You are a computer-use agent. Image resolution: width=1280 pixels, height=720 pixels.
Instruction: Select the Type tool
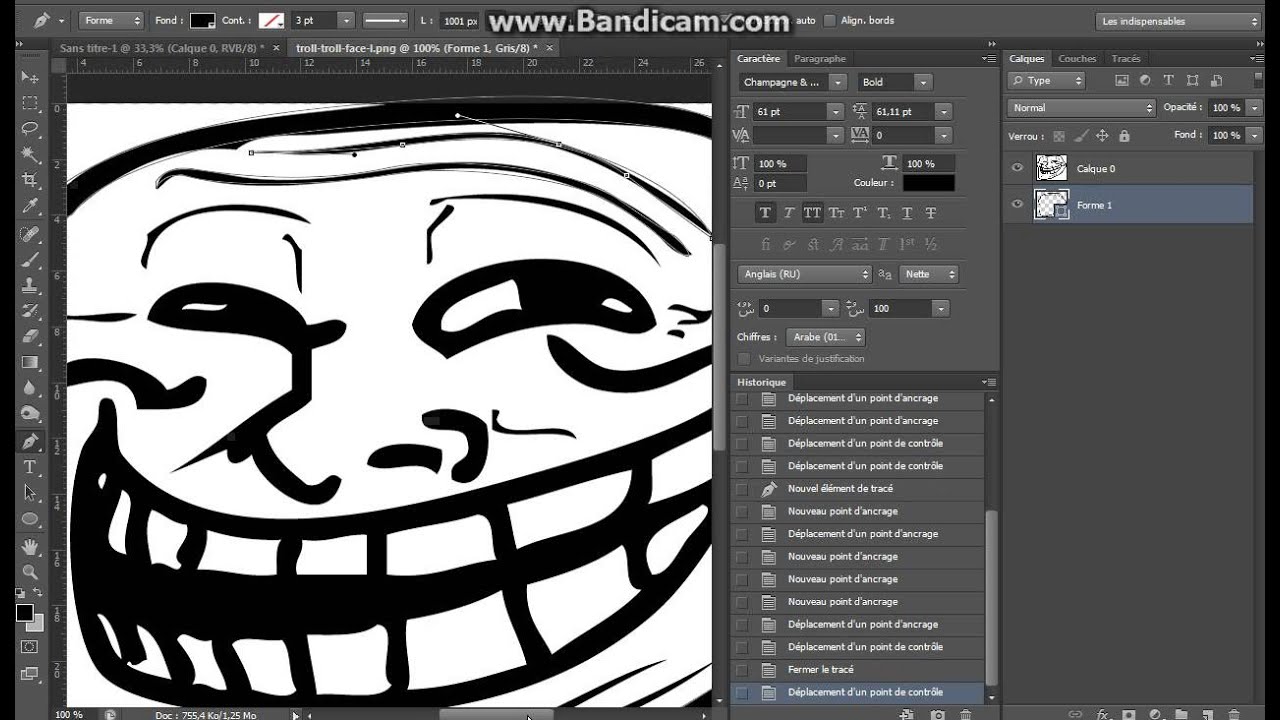pyautogui.click(x=30, y=467)
